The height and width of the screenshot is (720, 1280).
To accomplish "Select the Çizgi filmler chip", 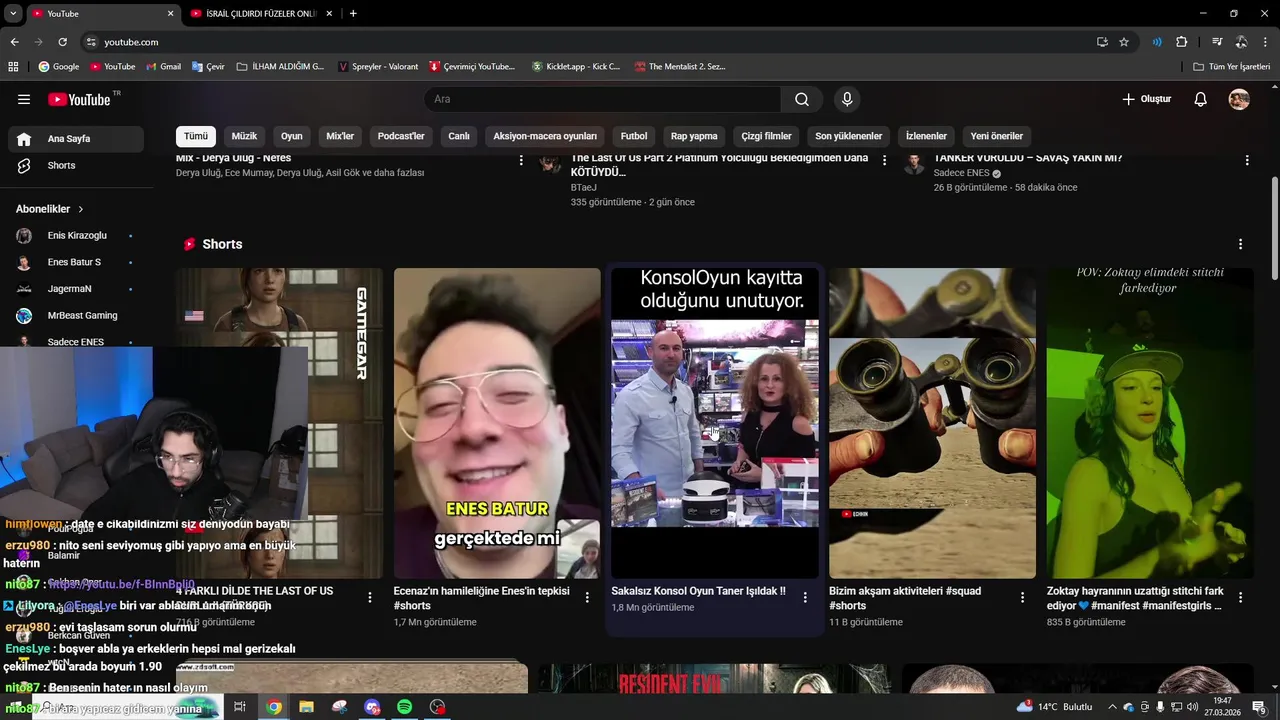I will tap(766, 136).
